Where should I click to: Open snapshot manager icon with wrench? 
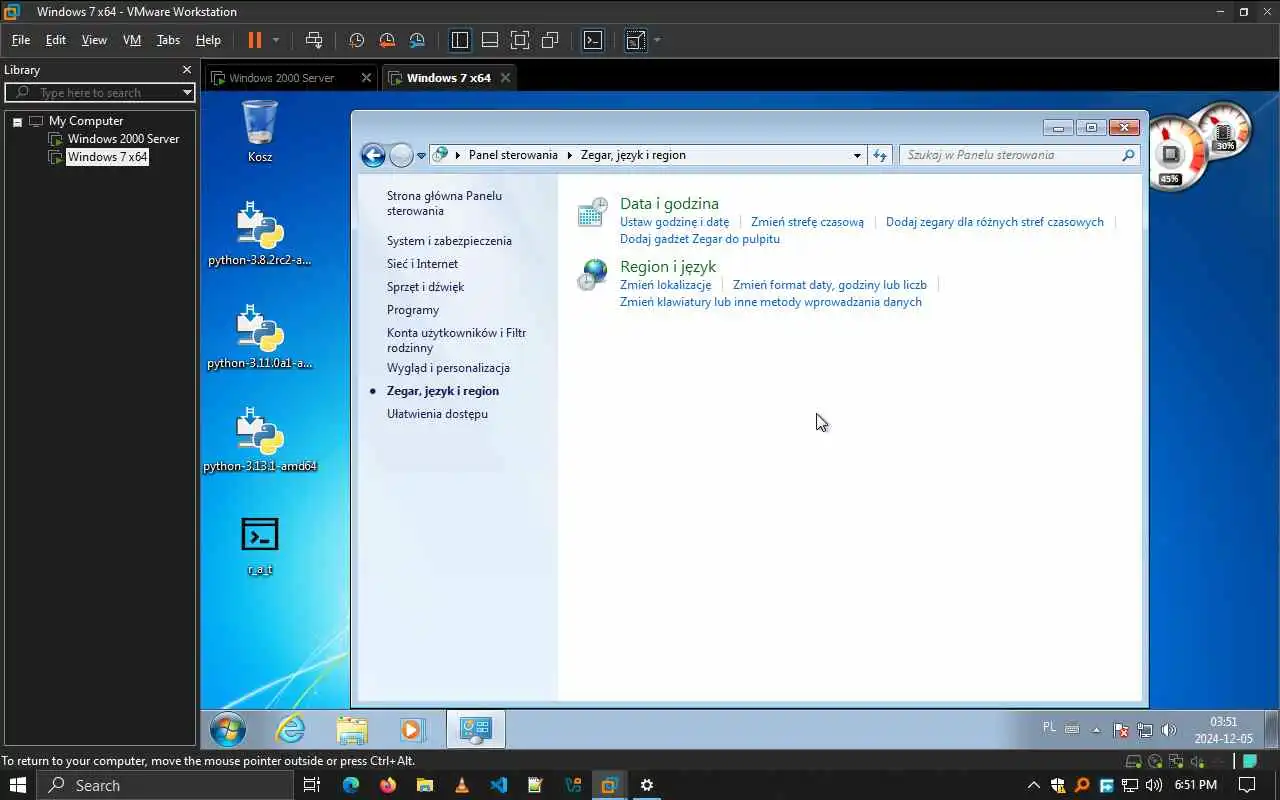point(417,40)
